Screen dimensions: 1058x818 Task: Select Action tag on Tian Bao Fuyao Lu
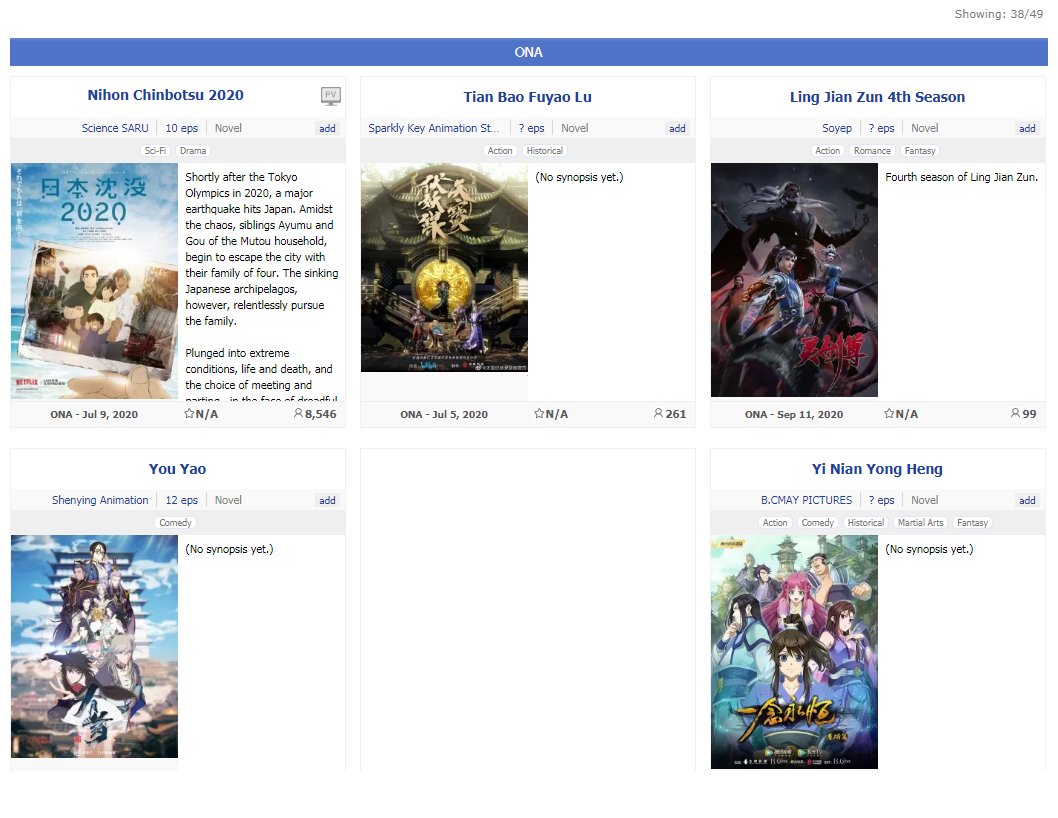coord(500,151)
